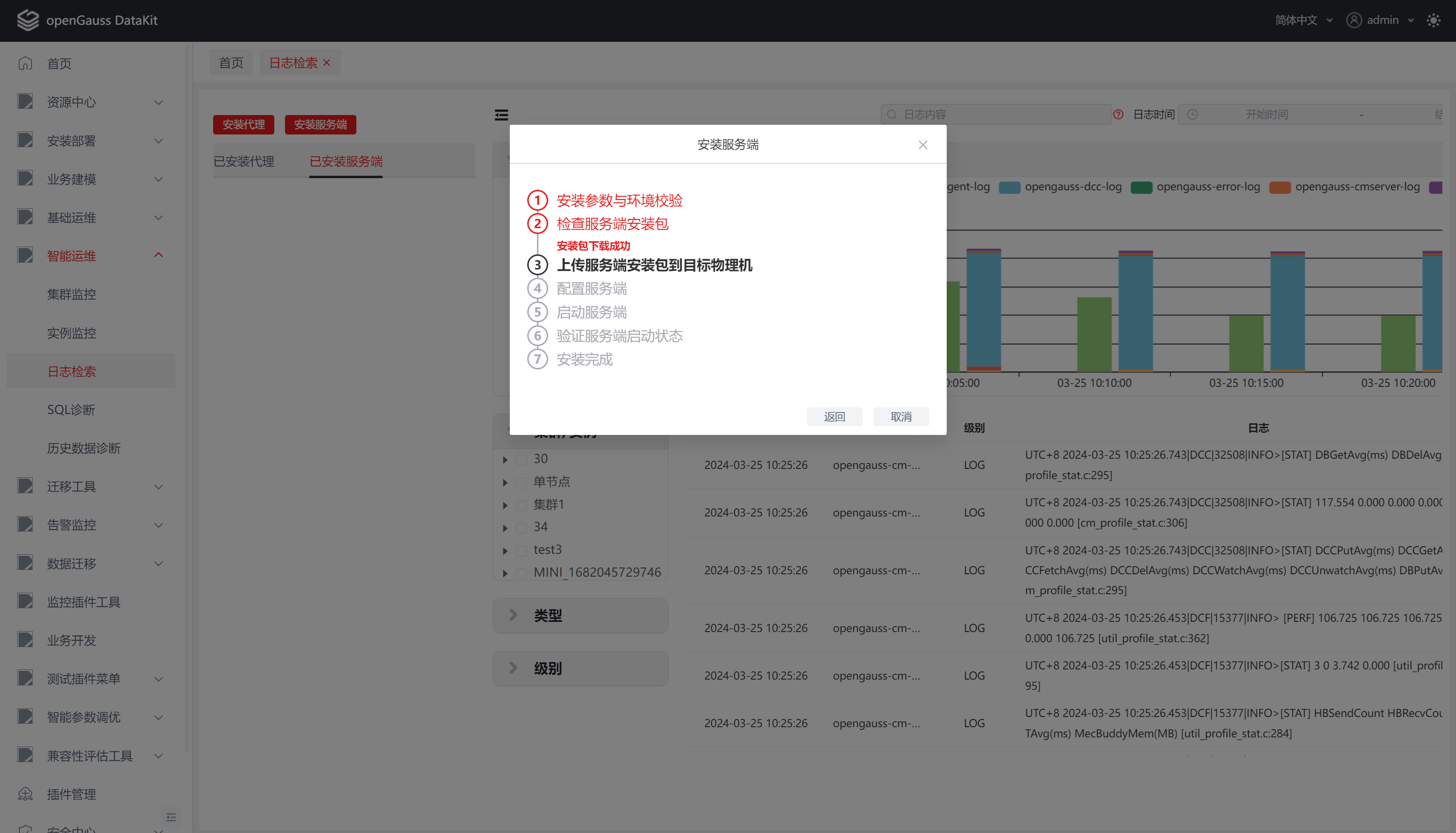Select the checkbox next to 34
Viewport: 1456px width, 833px height.
(521, 528)
